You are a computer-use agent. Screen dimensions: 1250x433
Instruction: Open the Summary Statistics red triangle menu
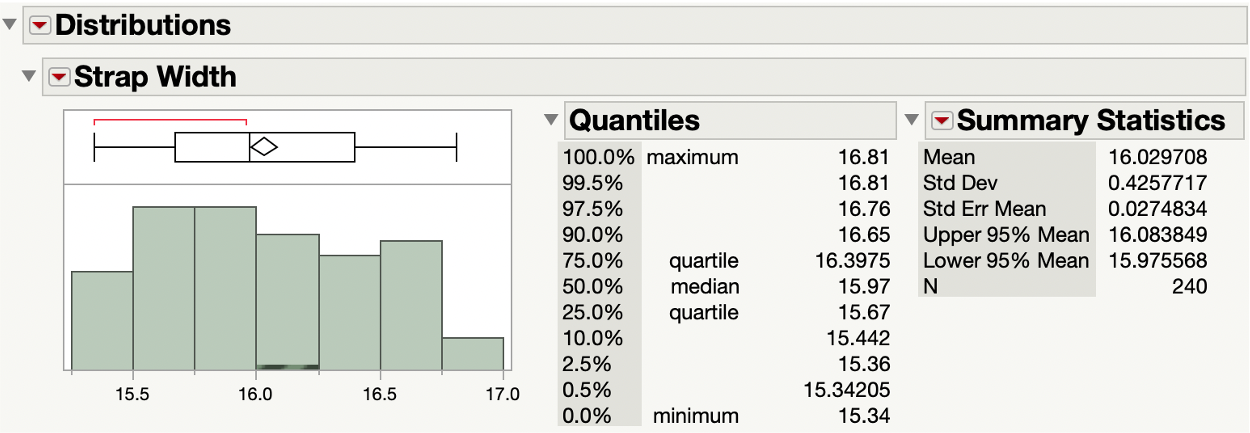coord(941,121)
